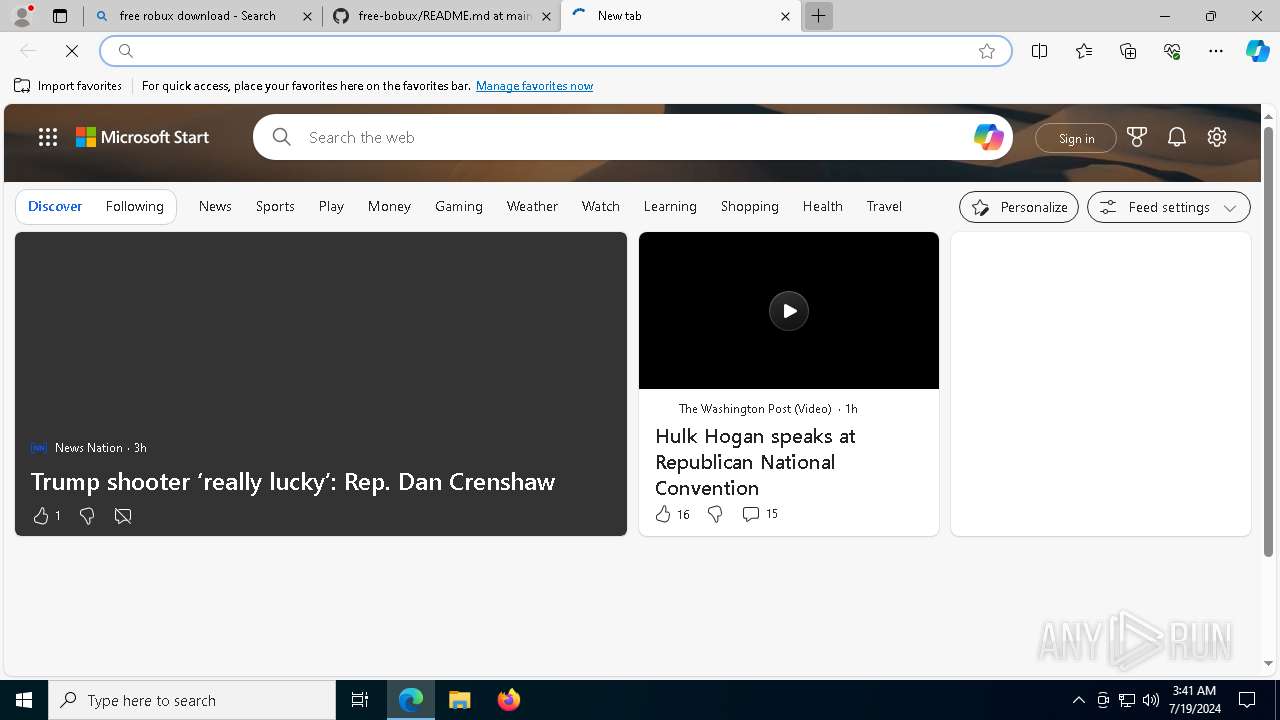Close the free robux download Search tab
Viewport: 1280px width, 720px height.
308,16
